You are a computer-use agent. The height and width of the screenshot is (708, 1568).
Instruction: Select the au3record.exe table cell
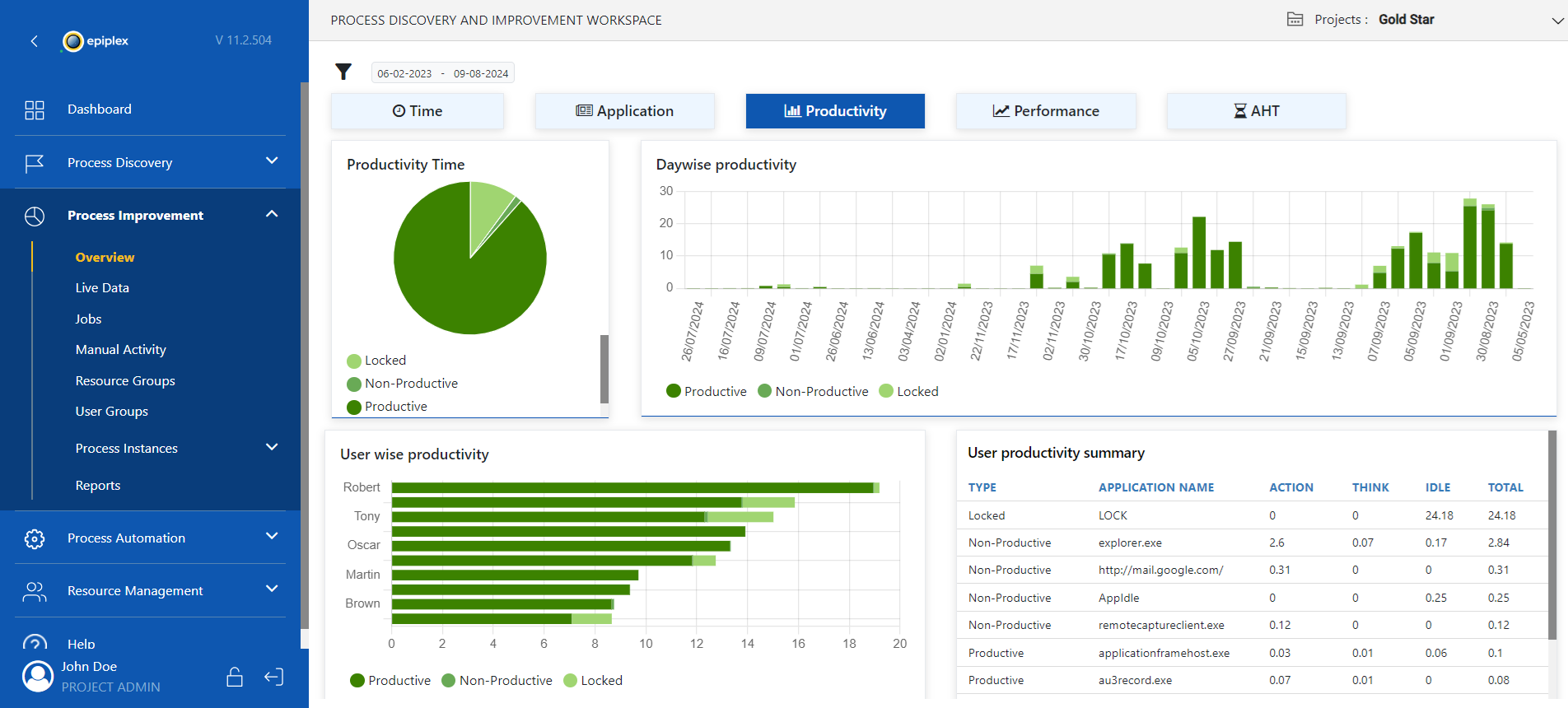pyautogui.click(x=1135, y=680)
